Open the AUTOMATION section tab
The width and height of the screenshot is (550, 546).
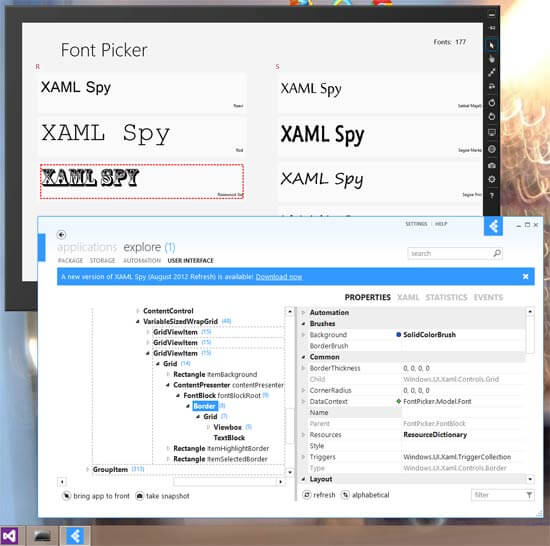142,260
